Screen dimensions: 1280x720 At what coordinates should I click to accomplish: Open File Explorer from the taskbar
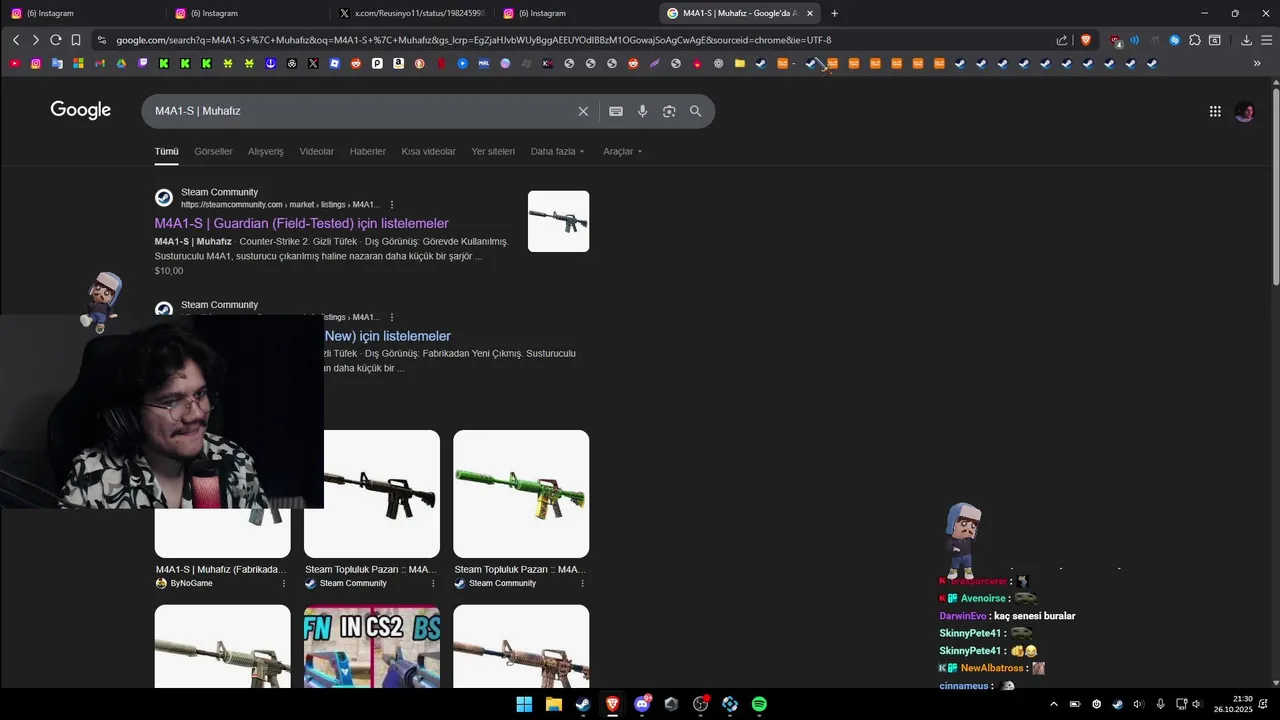point(553,704)
